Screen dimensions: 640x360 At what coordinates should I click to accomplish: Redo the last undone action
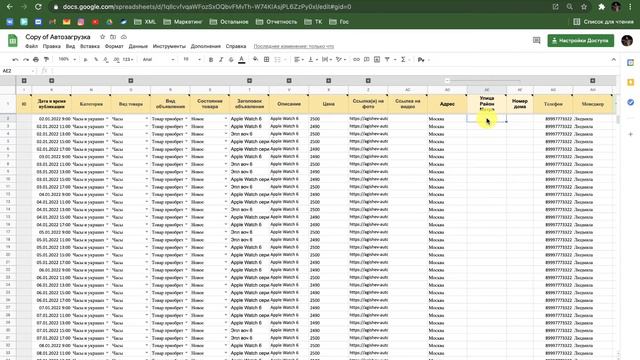pyautogui.click(x=26, y=60)
